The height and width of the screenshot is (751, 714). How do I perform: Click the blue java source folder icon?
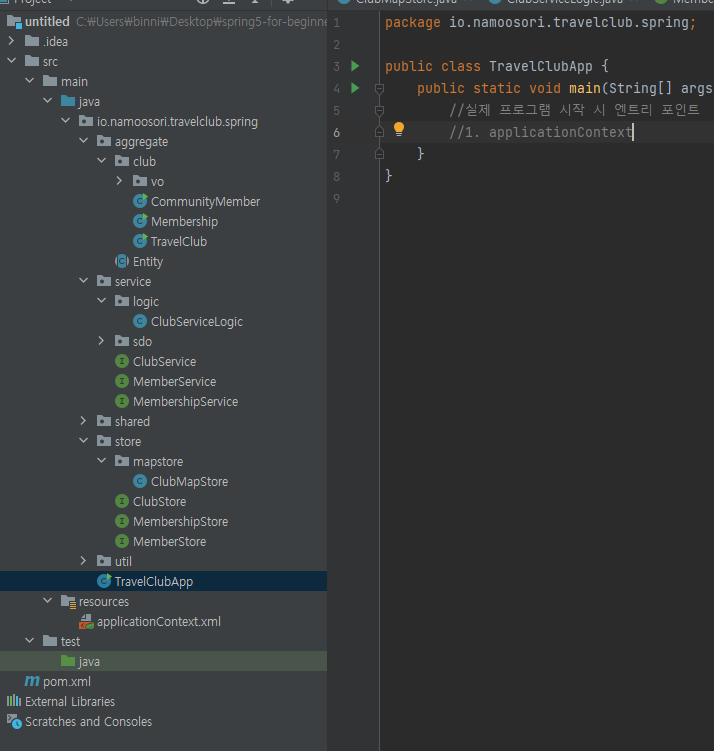(x=68, y=101)
